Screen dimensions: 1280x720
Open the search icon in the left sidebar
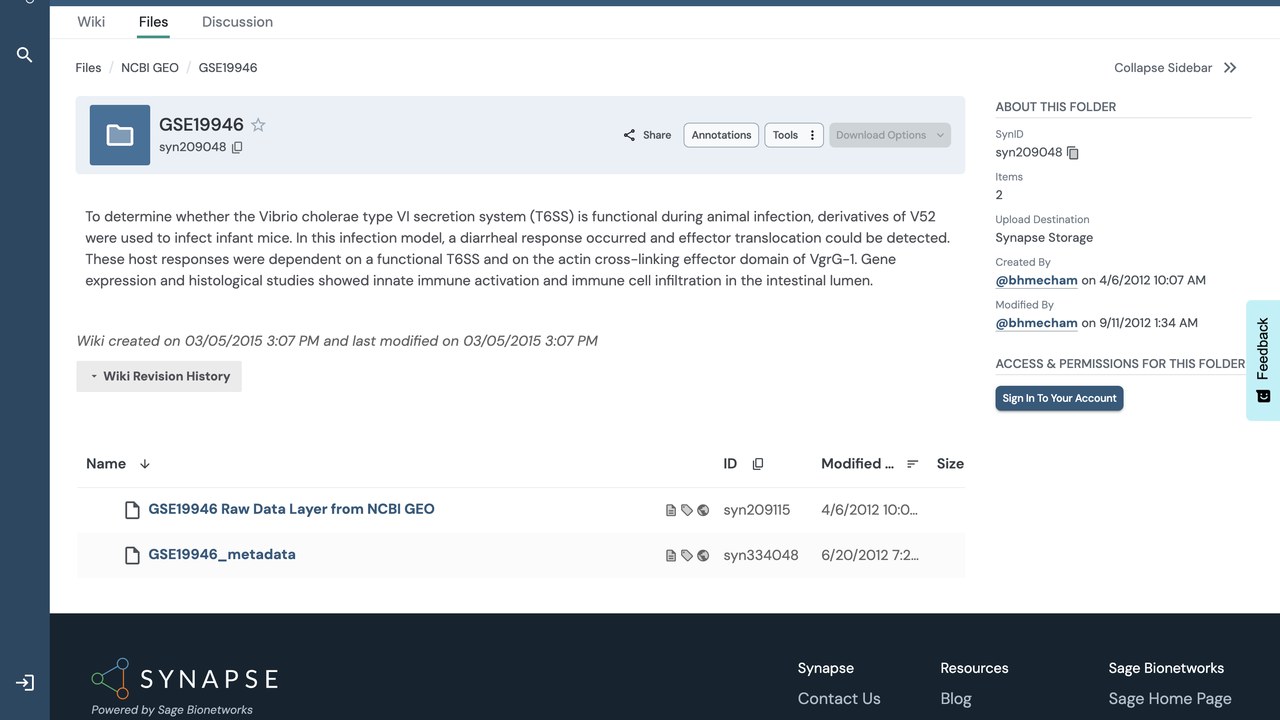point(25,55)
